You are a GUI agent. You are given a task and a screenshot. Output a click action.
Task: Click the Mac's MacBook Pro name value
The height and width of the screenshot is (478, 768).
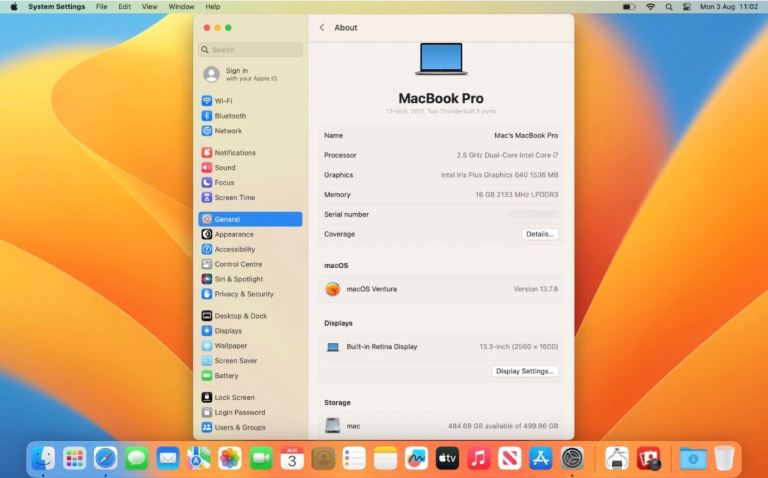click(526, 136)
